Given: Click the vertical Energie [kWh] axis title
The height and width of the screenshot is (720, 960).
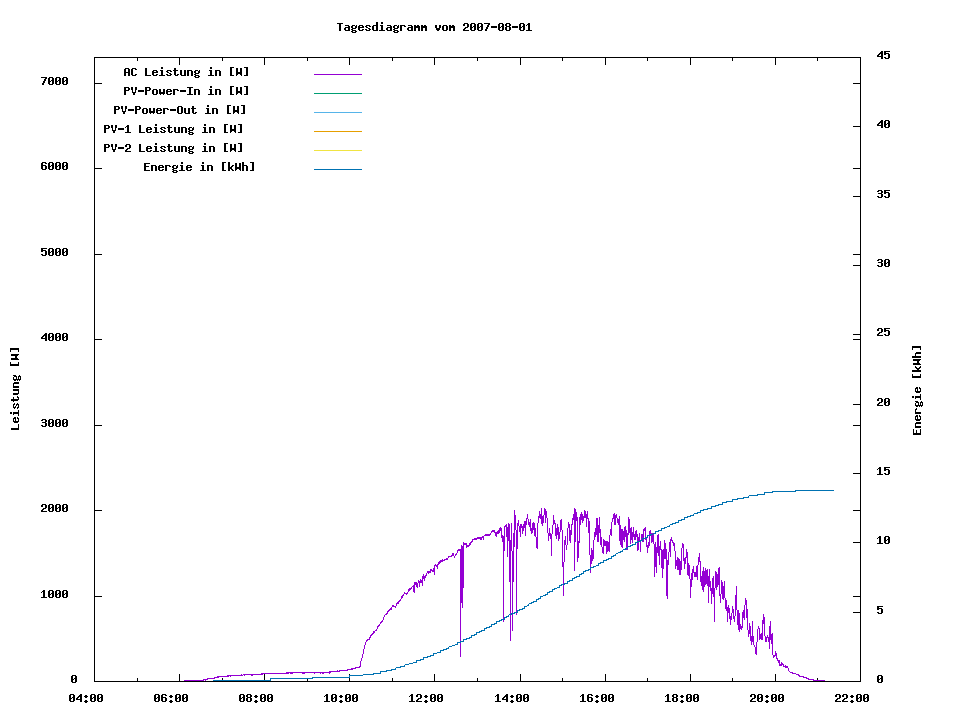Looking at the screenshot, I should (917, 390).
